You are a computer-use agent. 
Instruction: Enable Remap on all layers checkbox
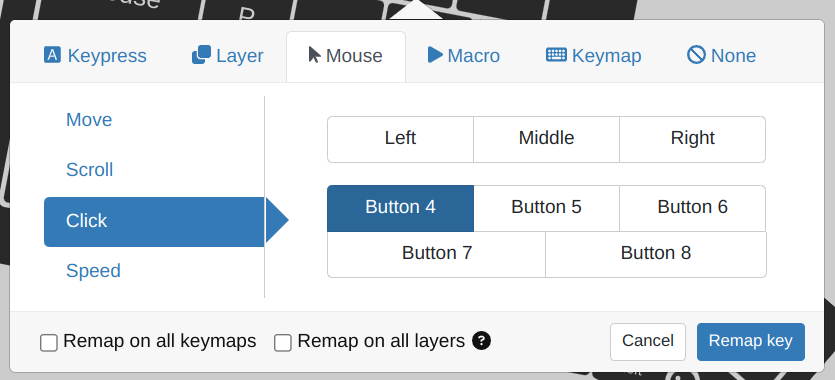(283, 343)
